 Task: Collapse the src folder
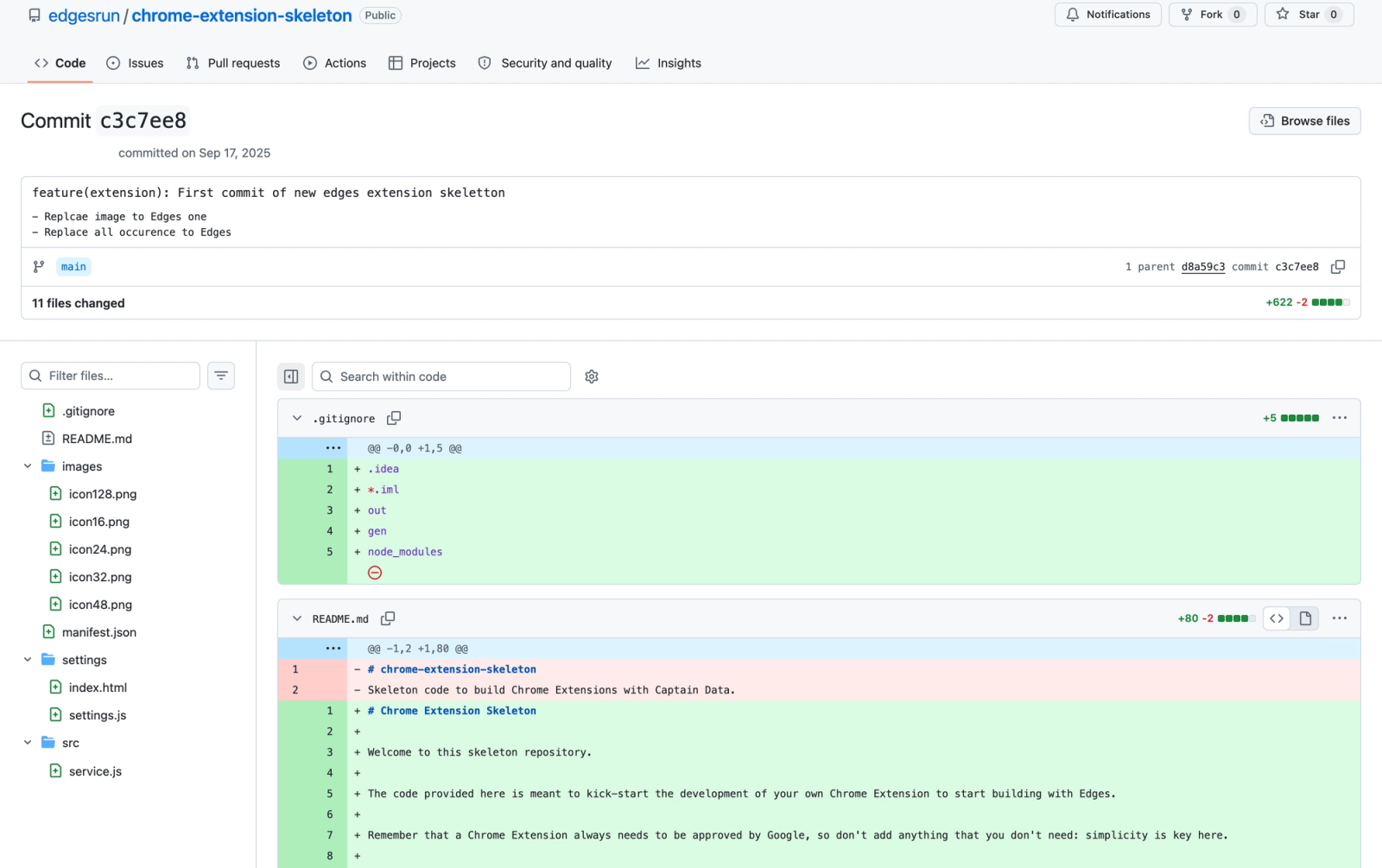coord(28,743)
